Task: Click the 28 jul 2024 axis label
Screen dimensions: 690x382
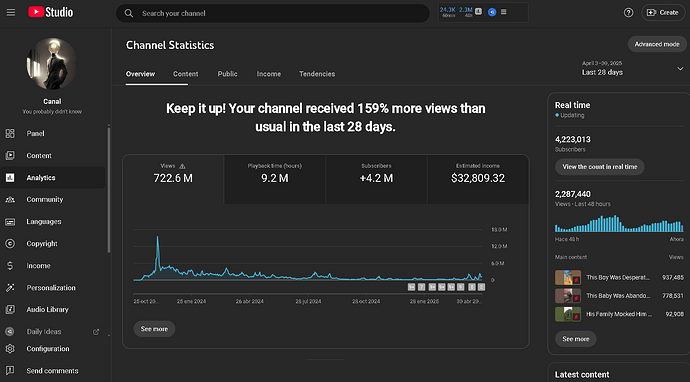Action: click(308, 301)
